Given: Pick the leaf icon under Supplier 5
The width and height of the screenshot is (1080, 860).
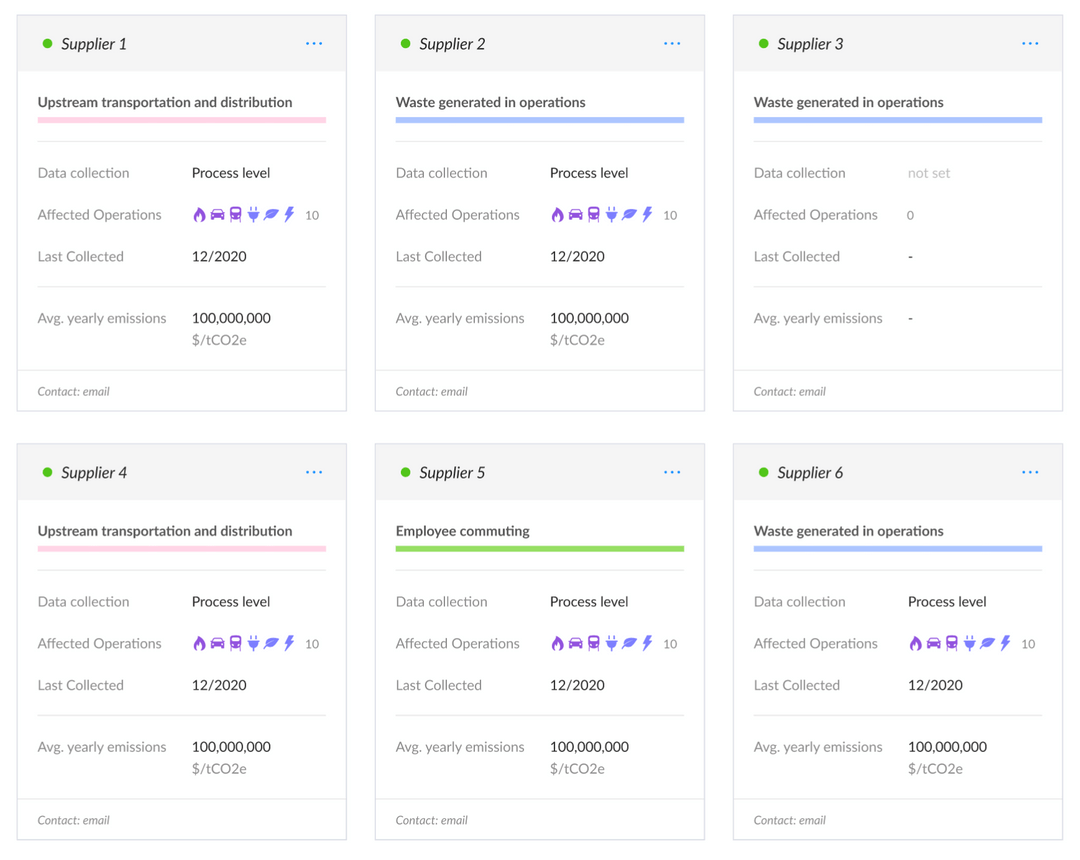Looking at the screenshot, I should (630, 644).
